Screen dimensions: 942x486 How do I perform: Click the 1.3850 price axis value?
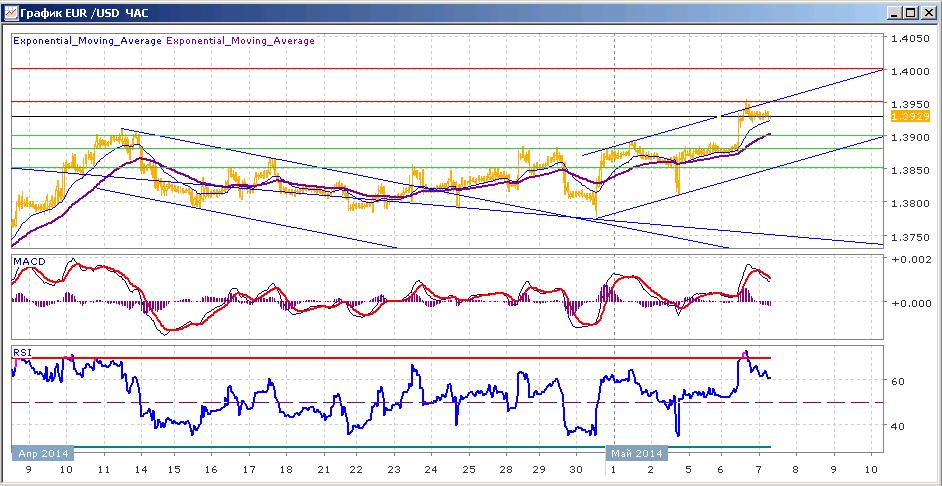[913, 171]
